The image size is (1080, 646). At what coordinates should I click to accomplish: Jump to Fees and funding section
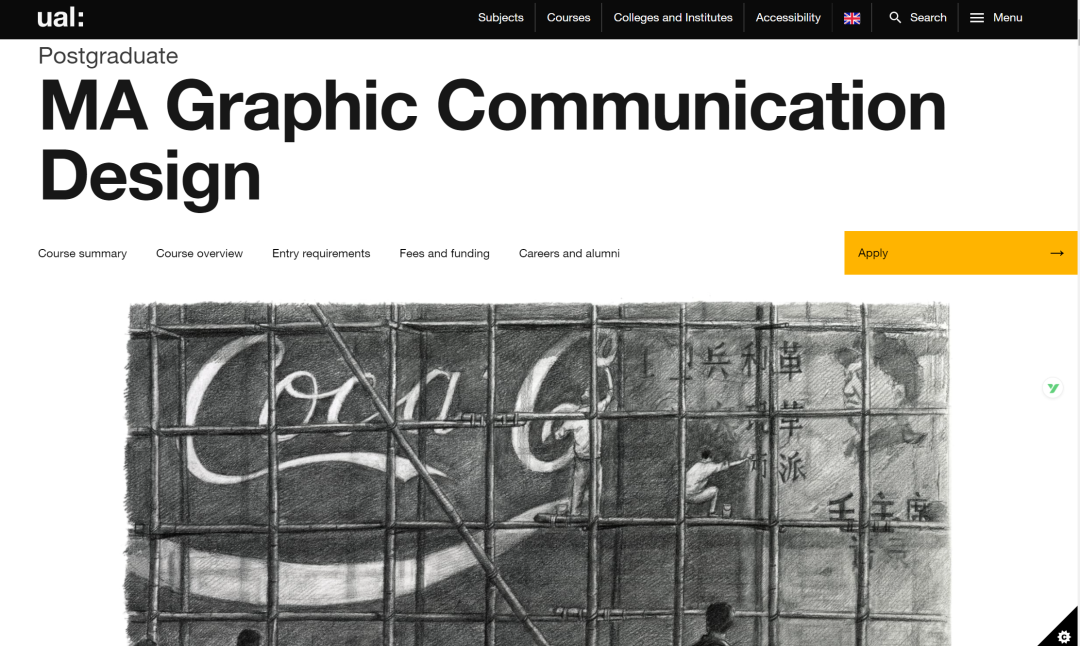click(444, 253)
